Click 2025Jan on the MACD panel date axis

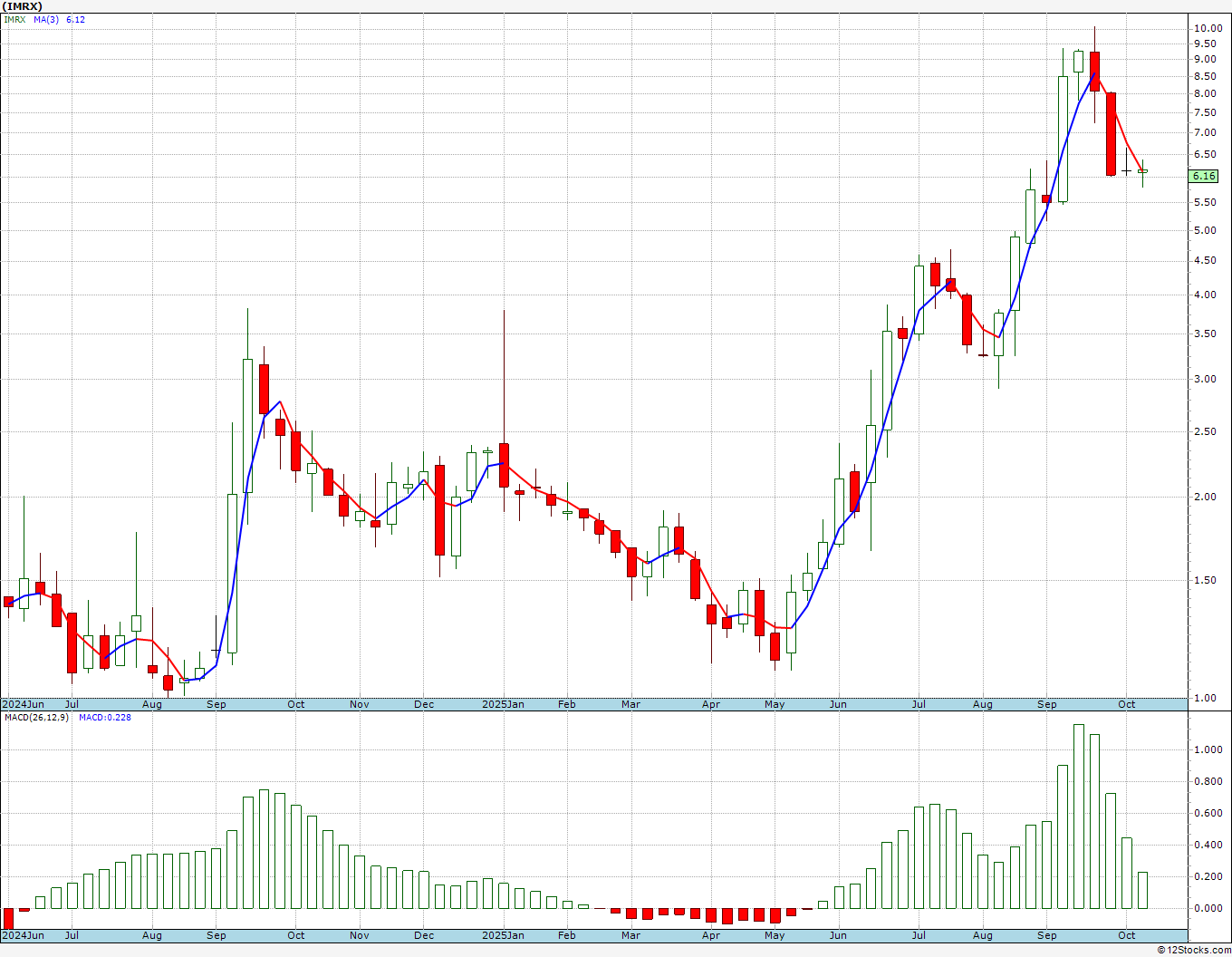(503, 935)
